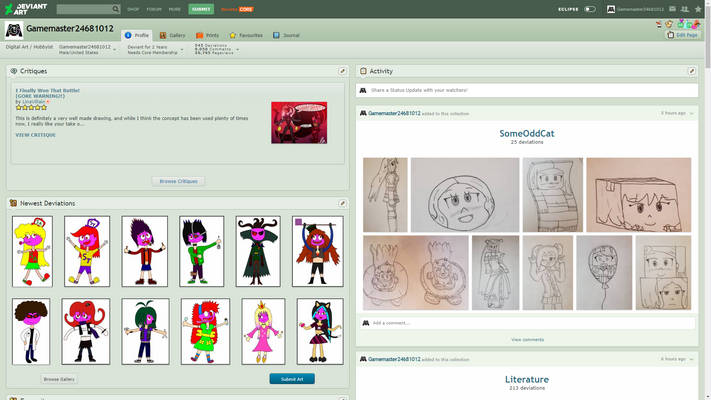Open the cat-eared girl deviation thumbnail
The height and width of the screenshot is (400, 711).
tap(320, 332)
